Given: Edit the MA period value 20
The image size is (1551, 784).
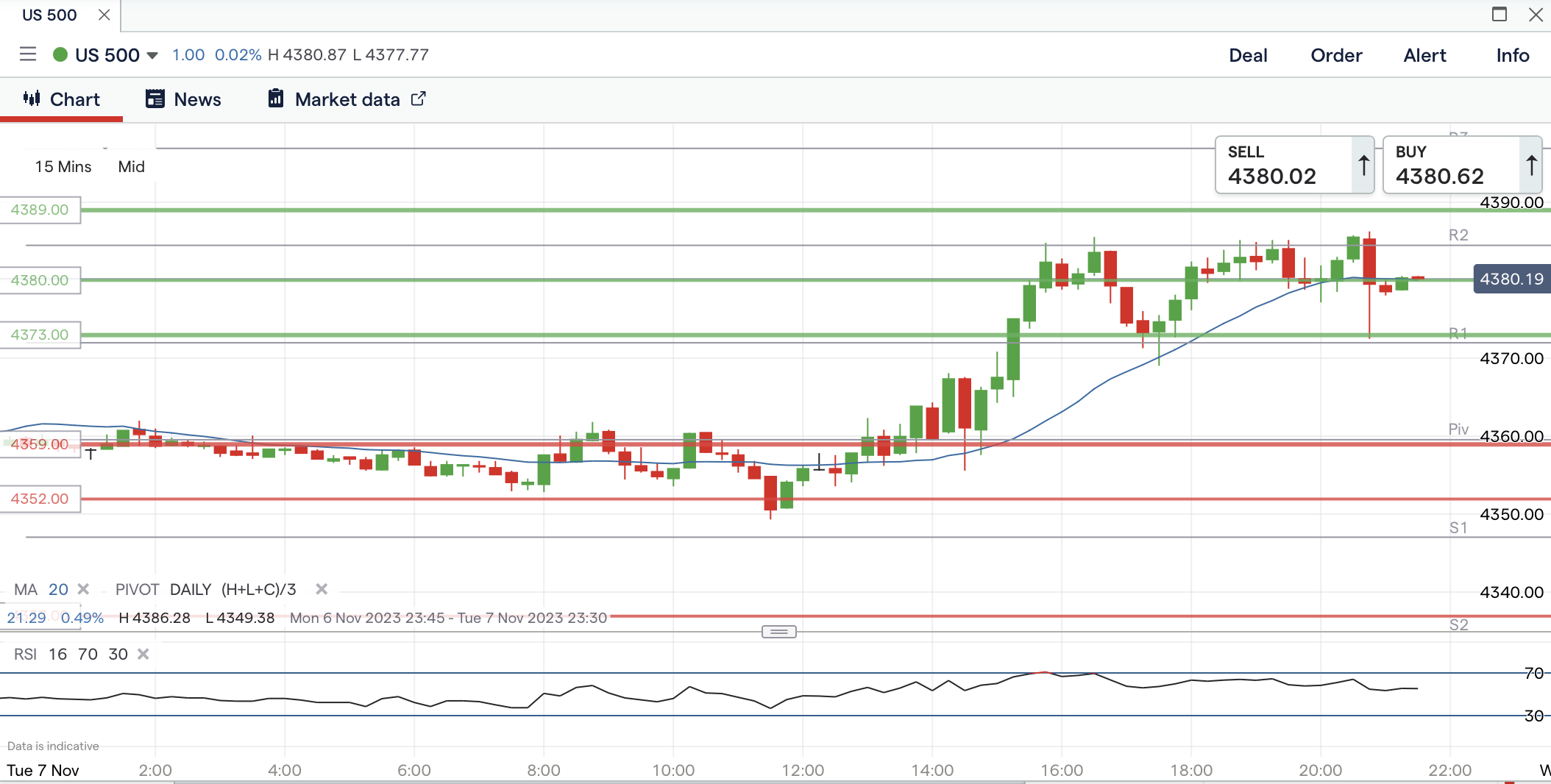Looking at the screenshot, I should 58,589.
